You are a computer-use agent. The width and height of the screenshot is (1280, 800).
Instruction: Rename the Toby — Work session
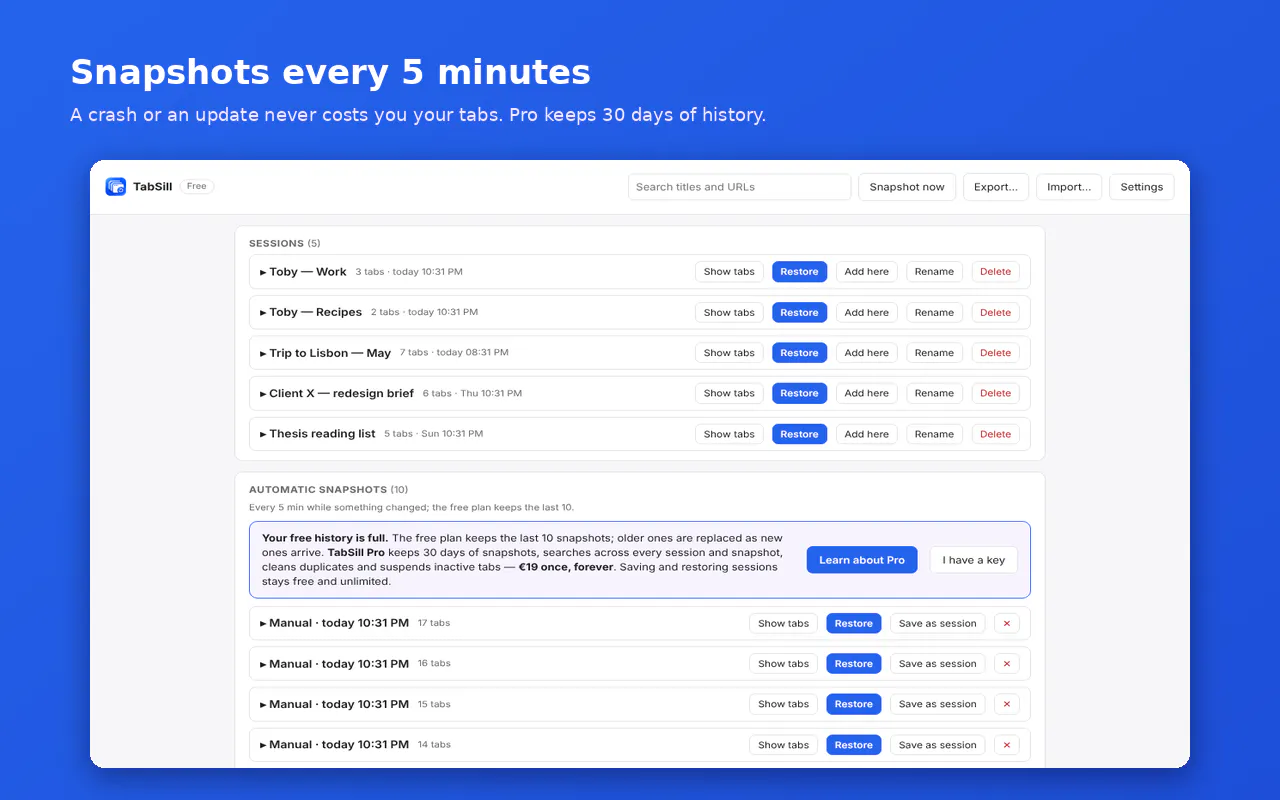934,272
